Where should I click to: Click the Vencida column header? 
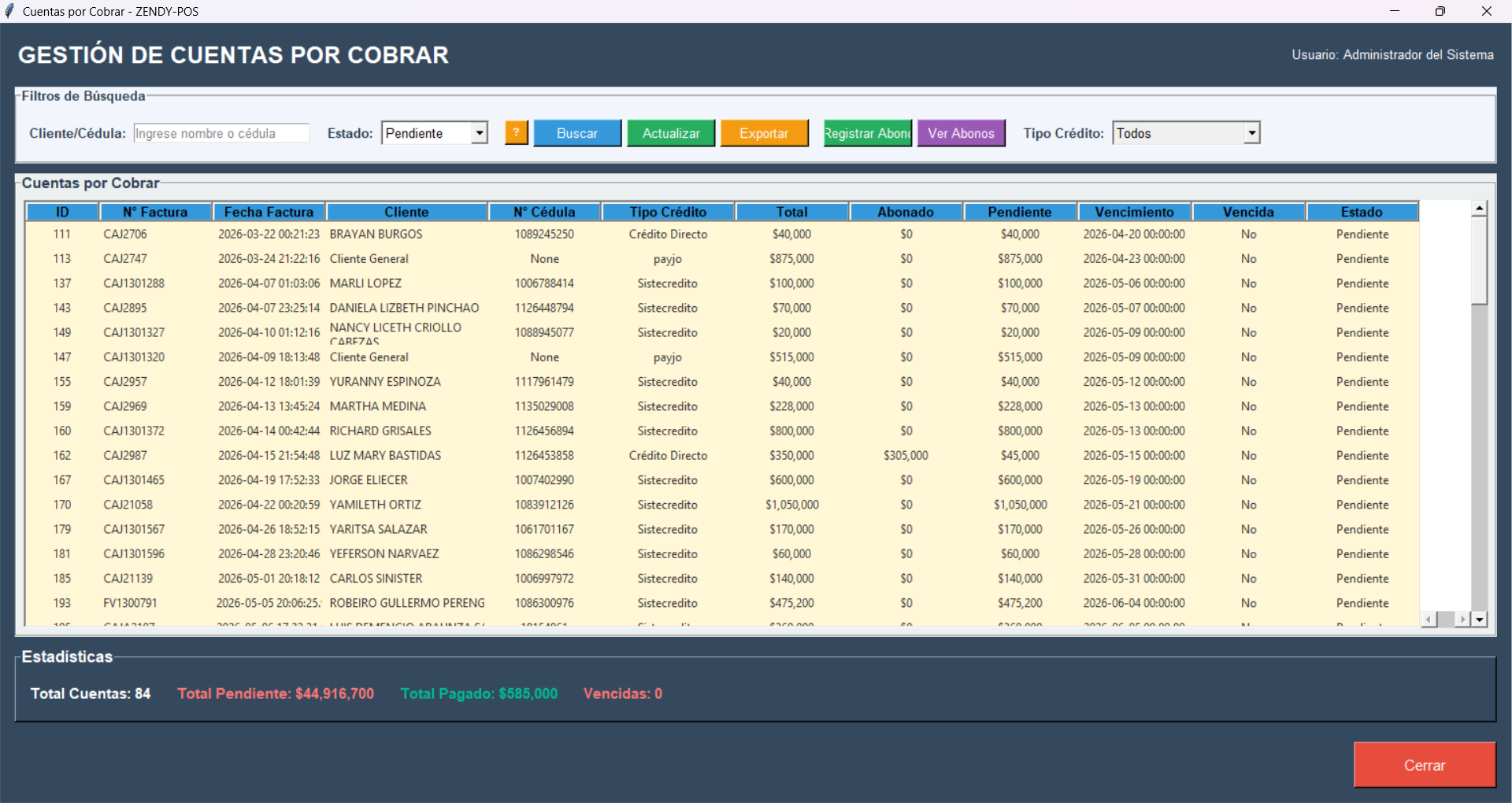[1248, 212]
